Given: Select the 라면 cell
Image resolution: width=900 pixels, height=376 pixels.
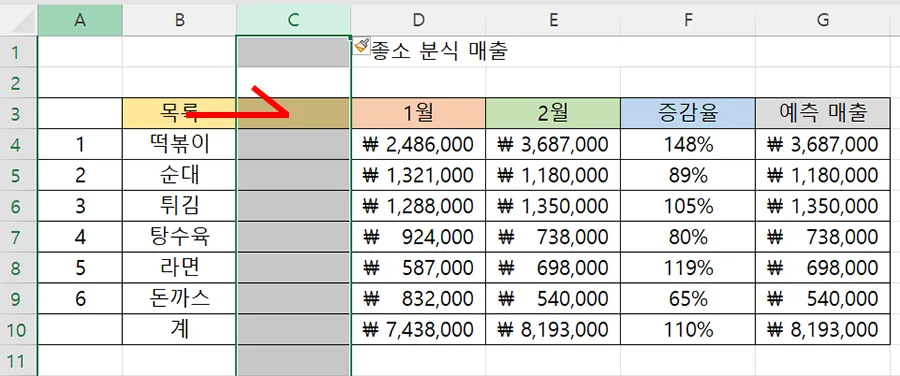Looking at the screenshot, I should (x=180, y=268).
